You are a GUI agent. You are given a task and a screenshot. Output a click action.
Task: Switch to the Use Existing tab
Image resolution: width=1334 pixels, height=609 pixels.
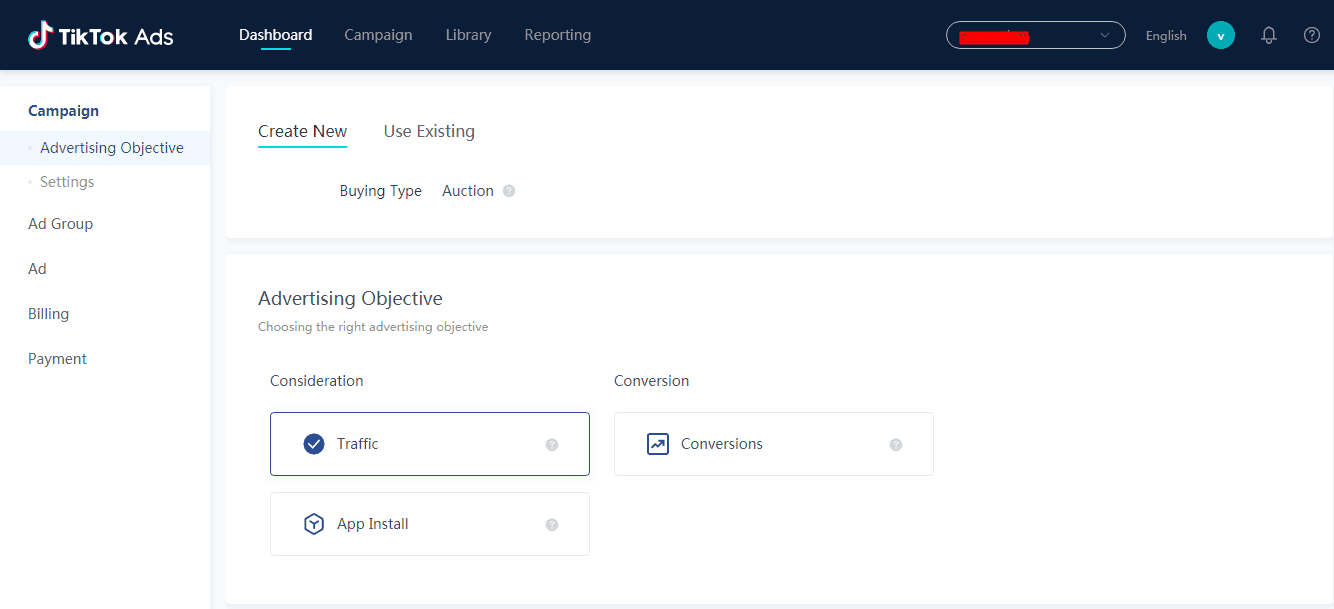pos(429,131)
